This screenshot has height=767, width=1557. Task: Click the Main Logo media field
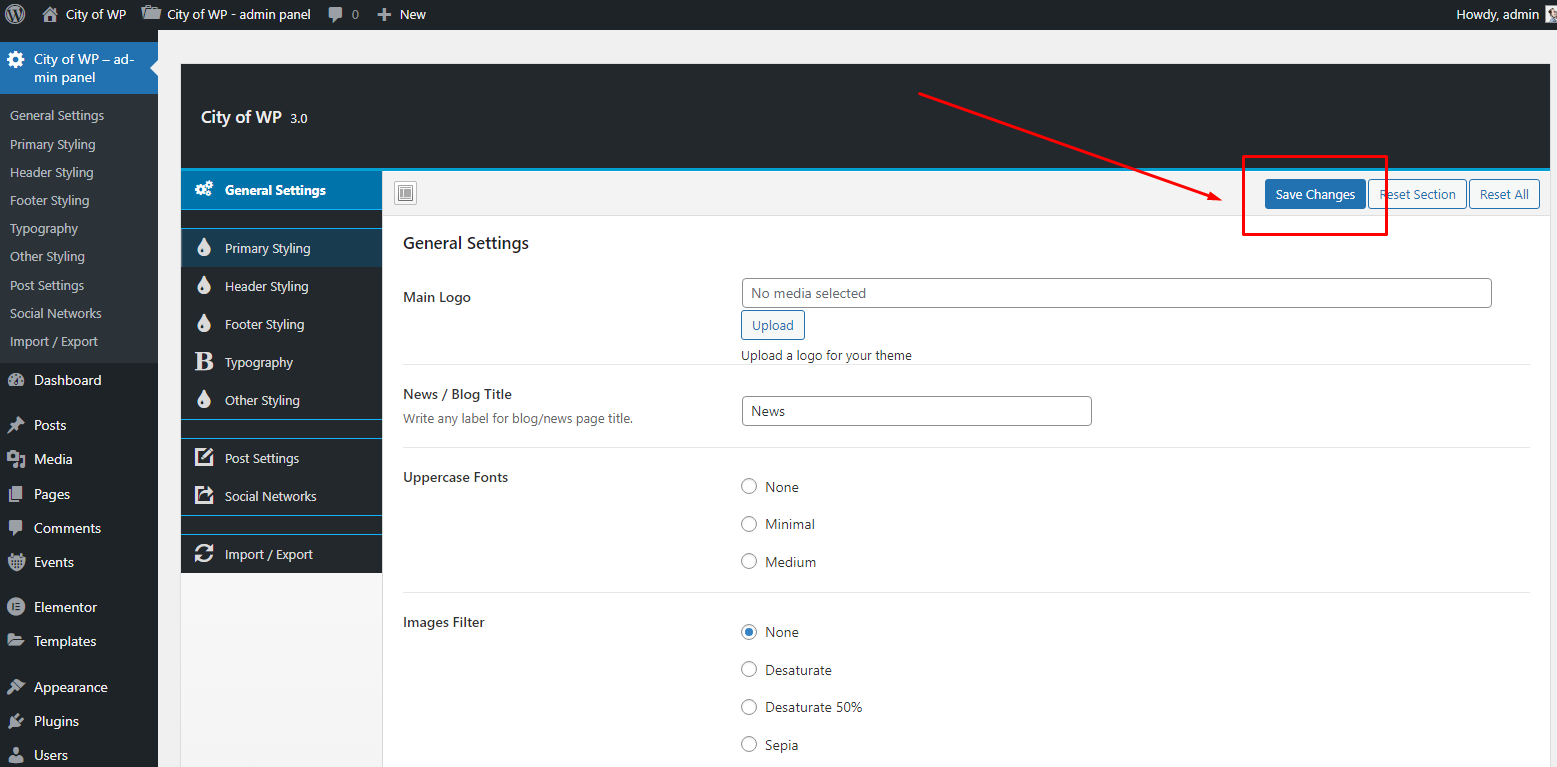[x=1116, y=293]
